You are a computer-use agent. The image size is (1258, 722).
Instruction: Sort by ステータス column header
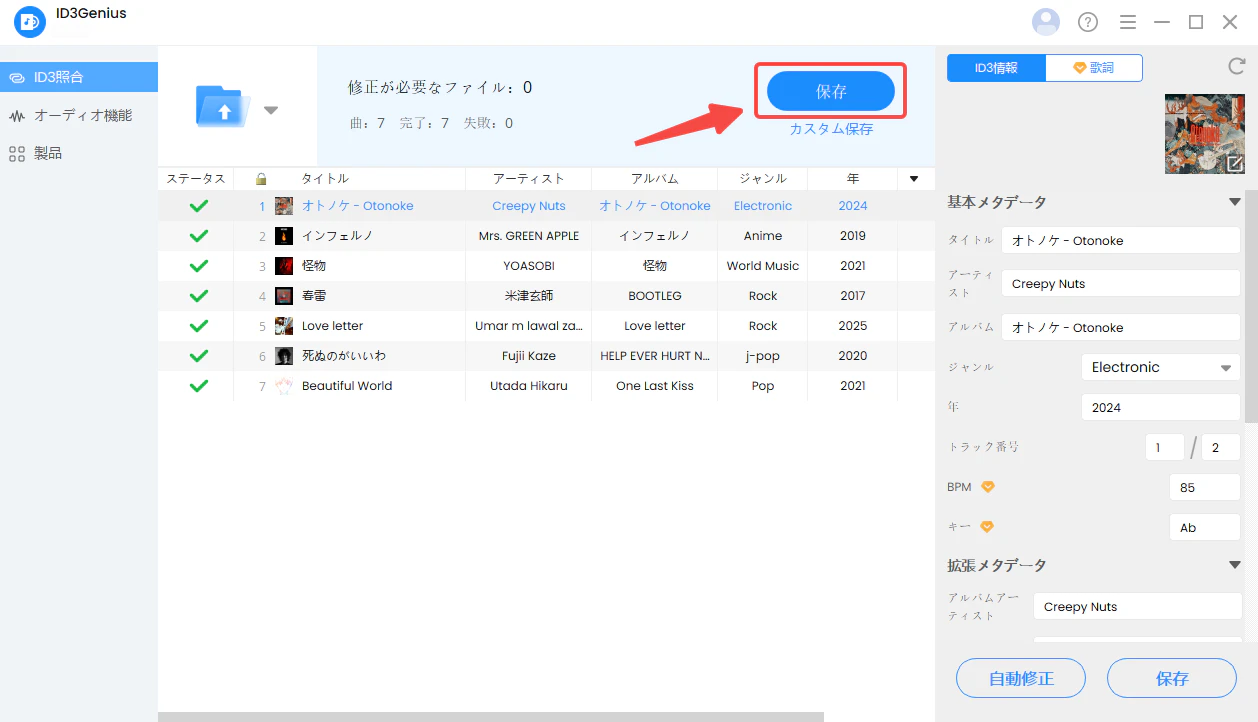196,179
